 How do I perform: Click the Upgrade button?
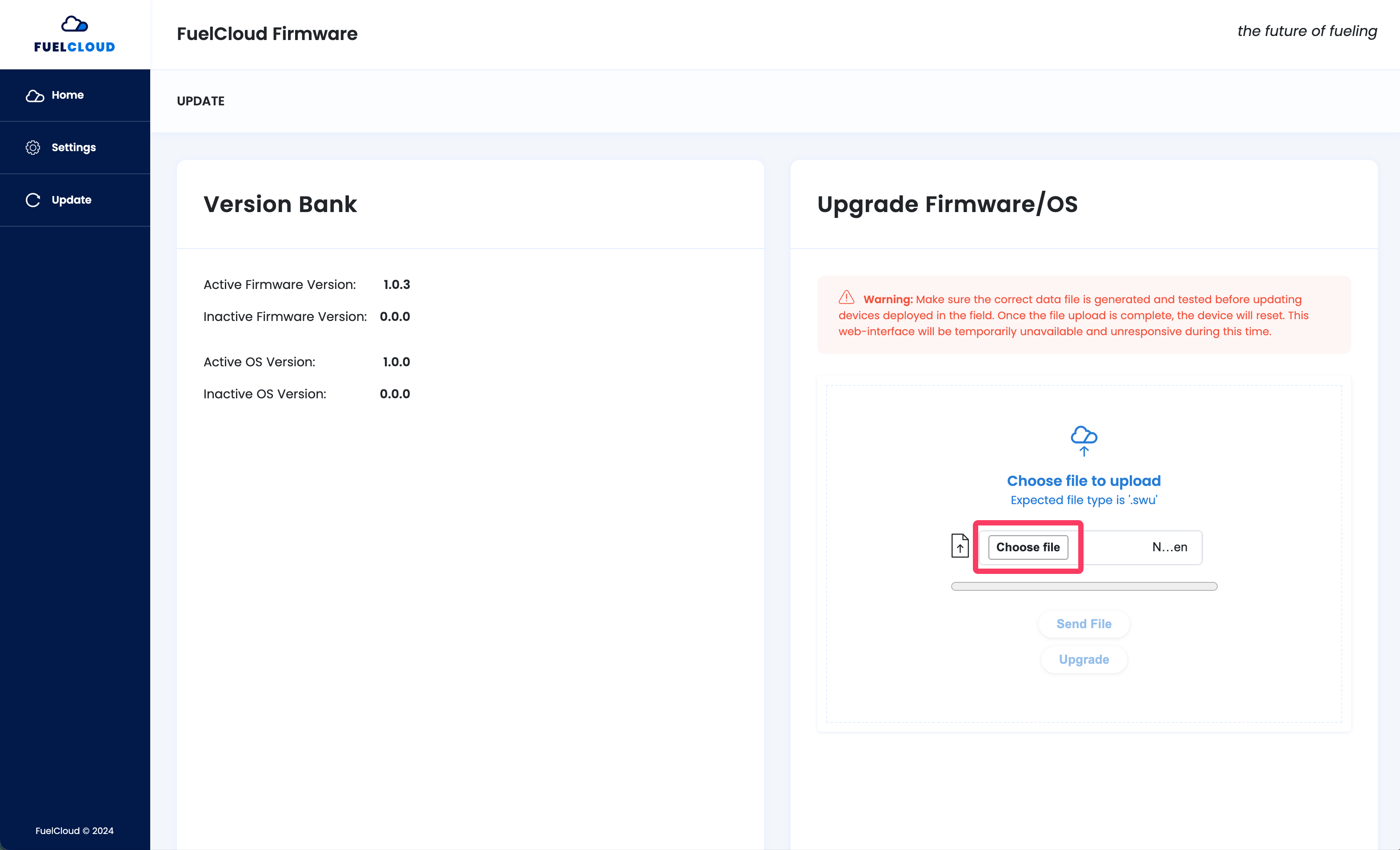point(1084,660)
